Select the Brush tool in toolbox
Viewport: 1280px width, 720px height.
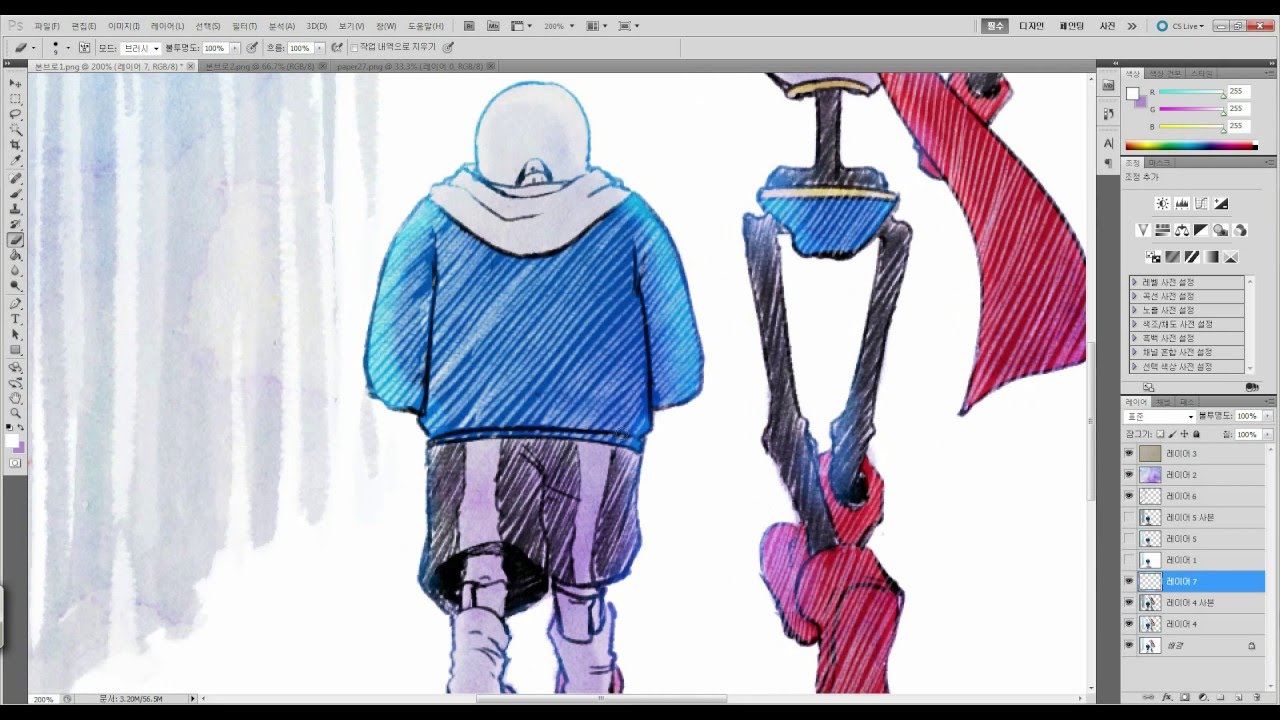16,194
